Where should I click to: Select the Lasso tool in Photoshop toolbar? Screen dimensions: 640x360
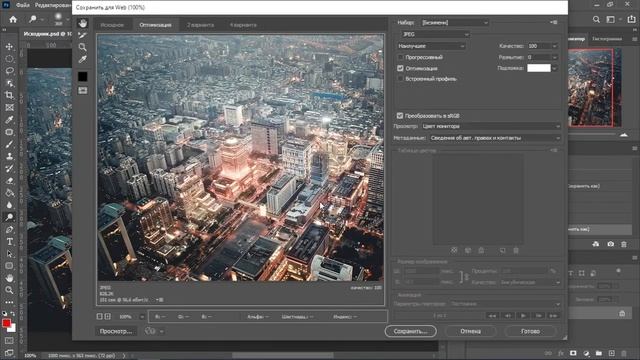tap(9, 71)
